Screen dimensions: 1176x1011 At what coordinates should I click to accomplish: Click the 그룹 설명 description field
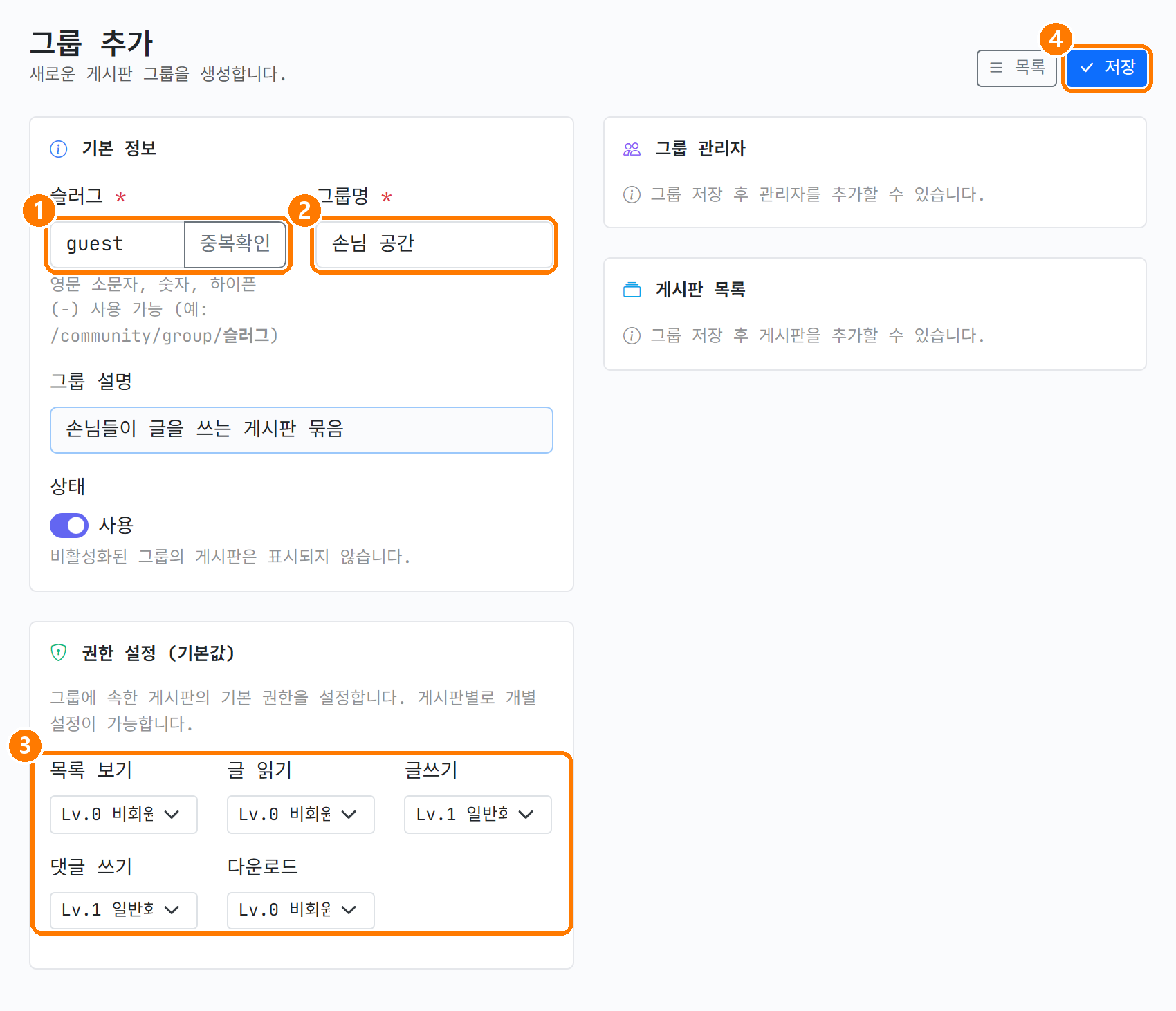pos(302,430)
